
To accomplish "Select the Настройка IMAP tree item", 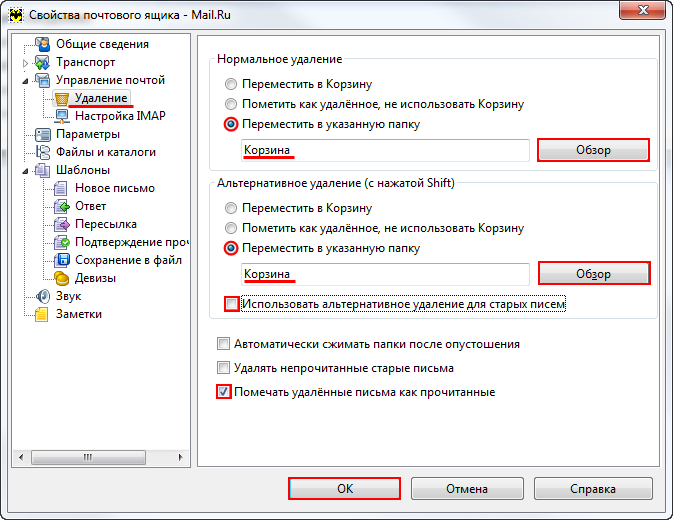I will click(120, 116).
